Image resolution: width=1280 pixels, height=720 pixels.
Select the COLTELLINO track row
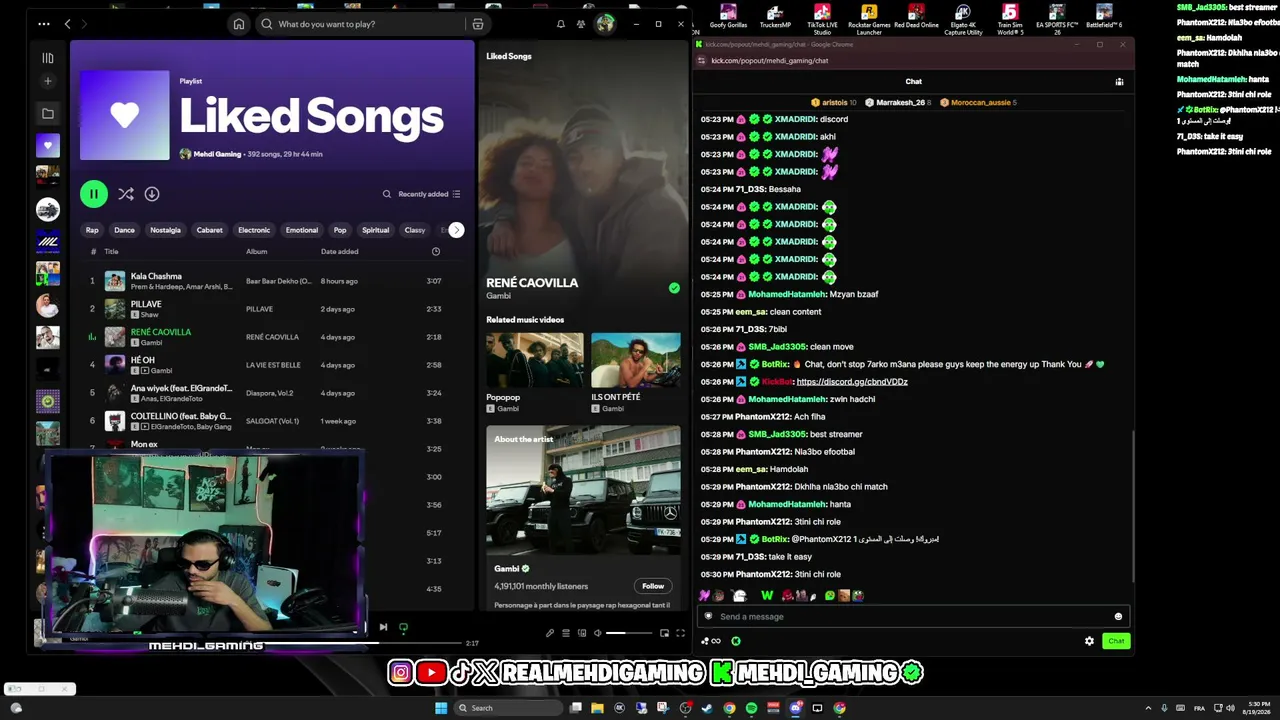click(274, 421)
